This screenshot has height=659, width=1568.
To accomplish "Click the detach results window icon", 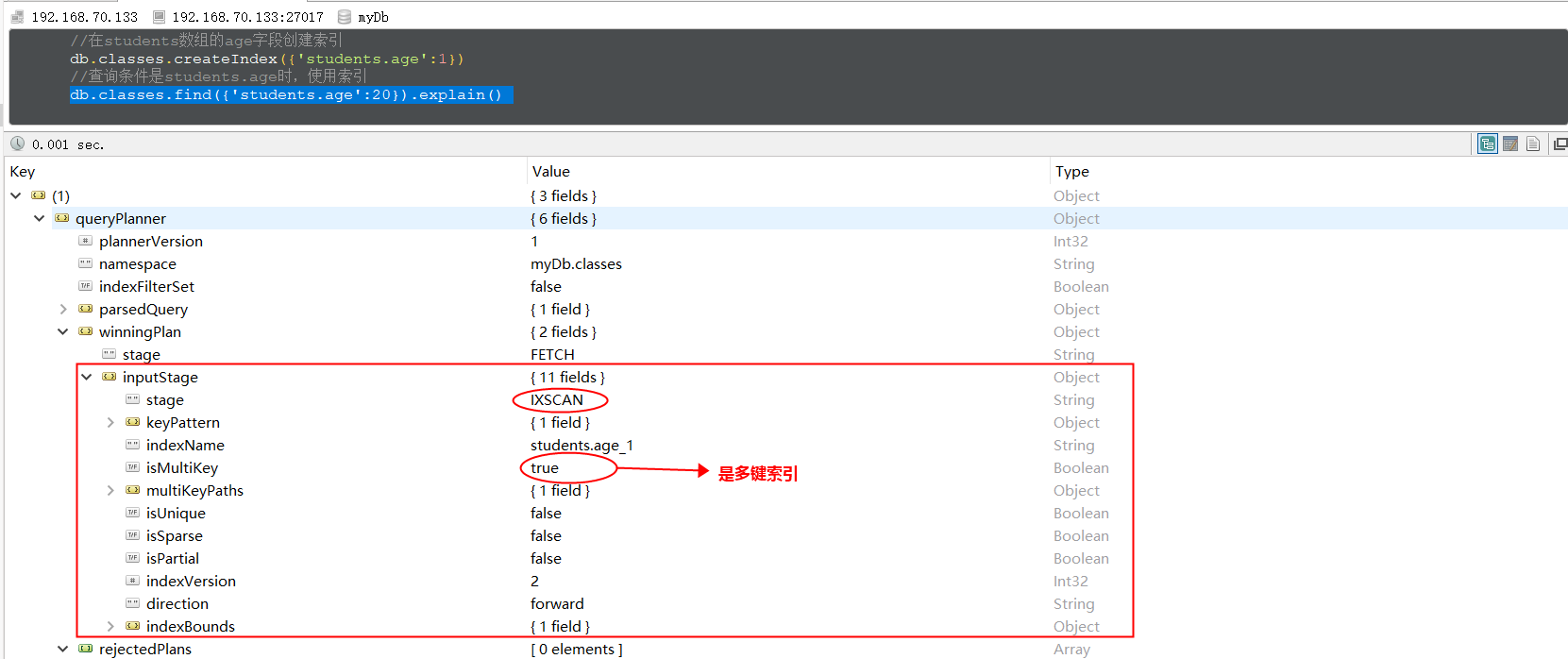I will [x=1560, y=144].
